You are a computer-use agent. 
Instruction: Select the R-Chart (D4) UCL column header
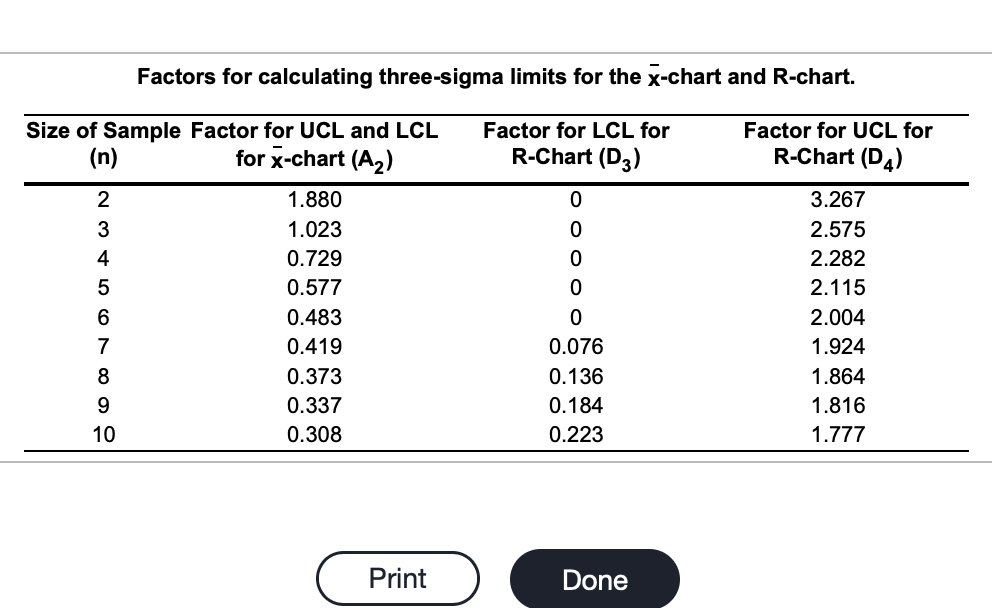(x=837, y=144)
